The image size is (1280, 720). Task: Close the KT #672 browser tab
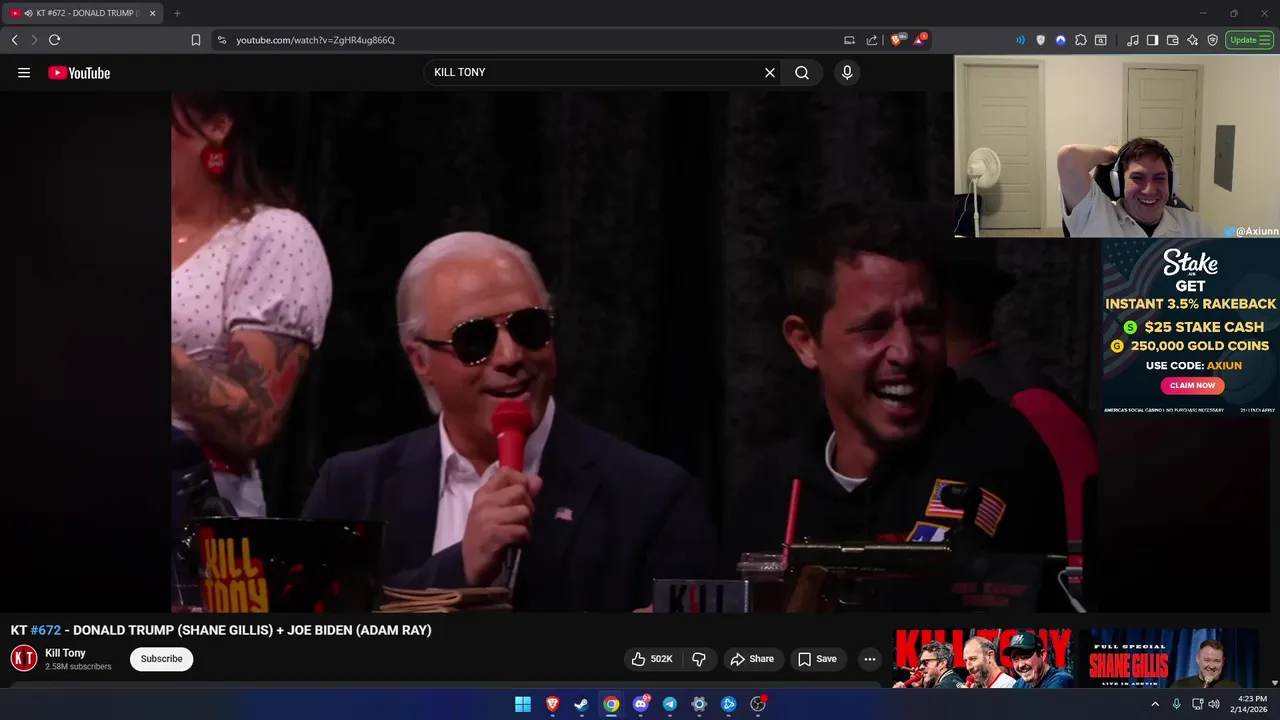point(153,13)
